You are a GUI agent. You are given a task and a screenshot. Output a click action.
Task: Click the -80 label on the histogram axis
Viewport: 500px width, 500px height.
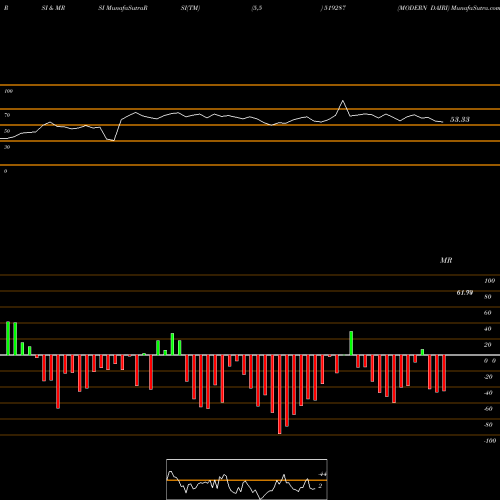tap(488, 425)
